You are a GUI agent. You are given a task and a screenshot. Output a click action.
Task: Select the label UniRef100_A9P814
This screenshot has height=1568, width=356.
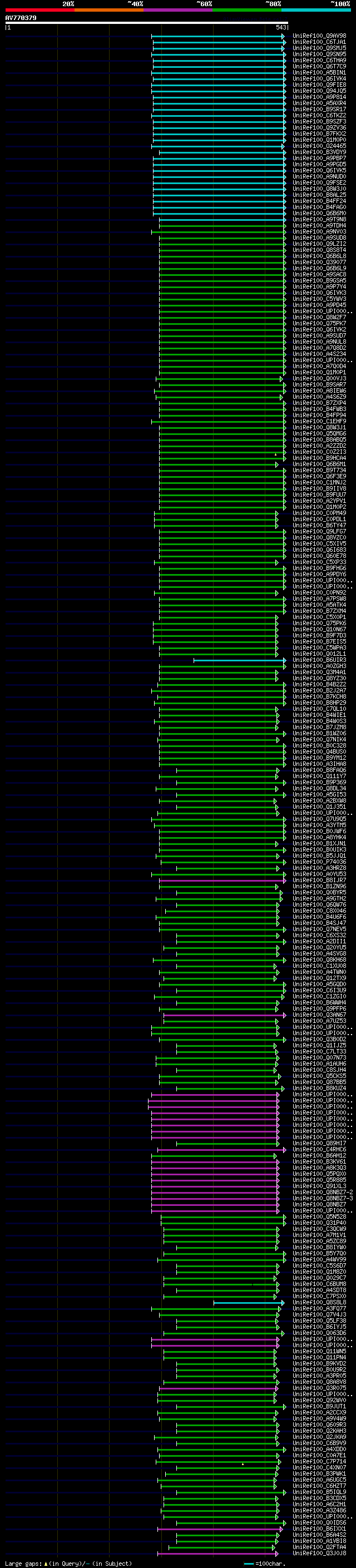tap(319, 97)
